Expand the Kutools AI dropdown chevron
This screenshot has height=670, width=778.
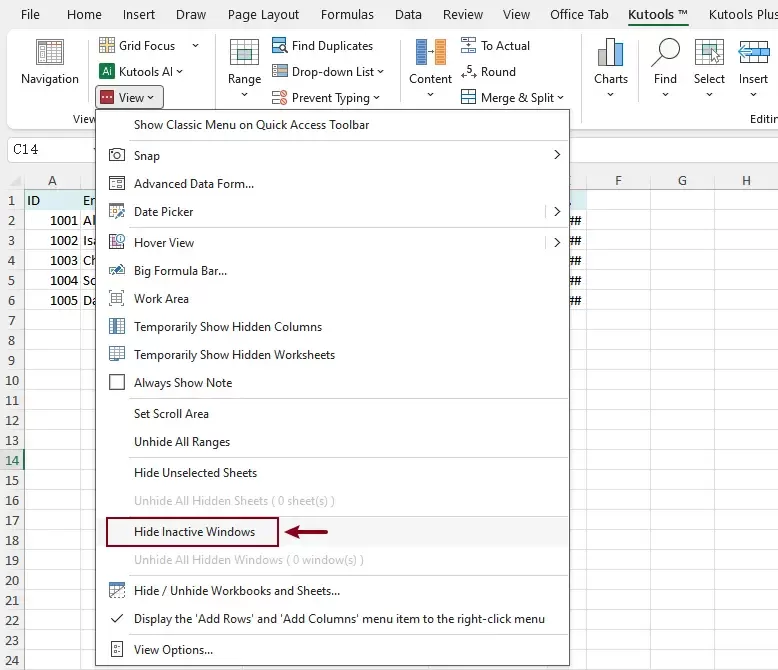180,72
